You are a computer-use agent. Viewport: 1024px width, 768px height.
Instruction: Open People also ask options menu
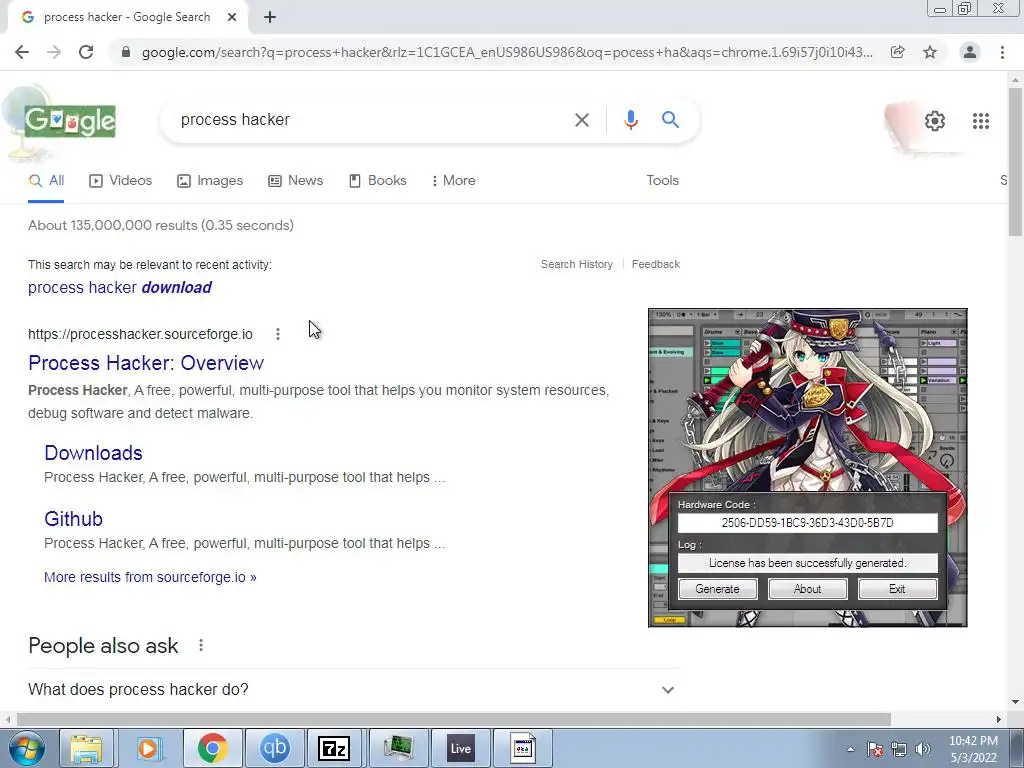click(x=200, y=645)
